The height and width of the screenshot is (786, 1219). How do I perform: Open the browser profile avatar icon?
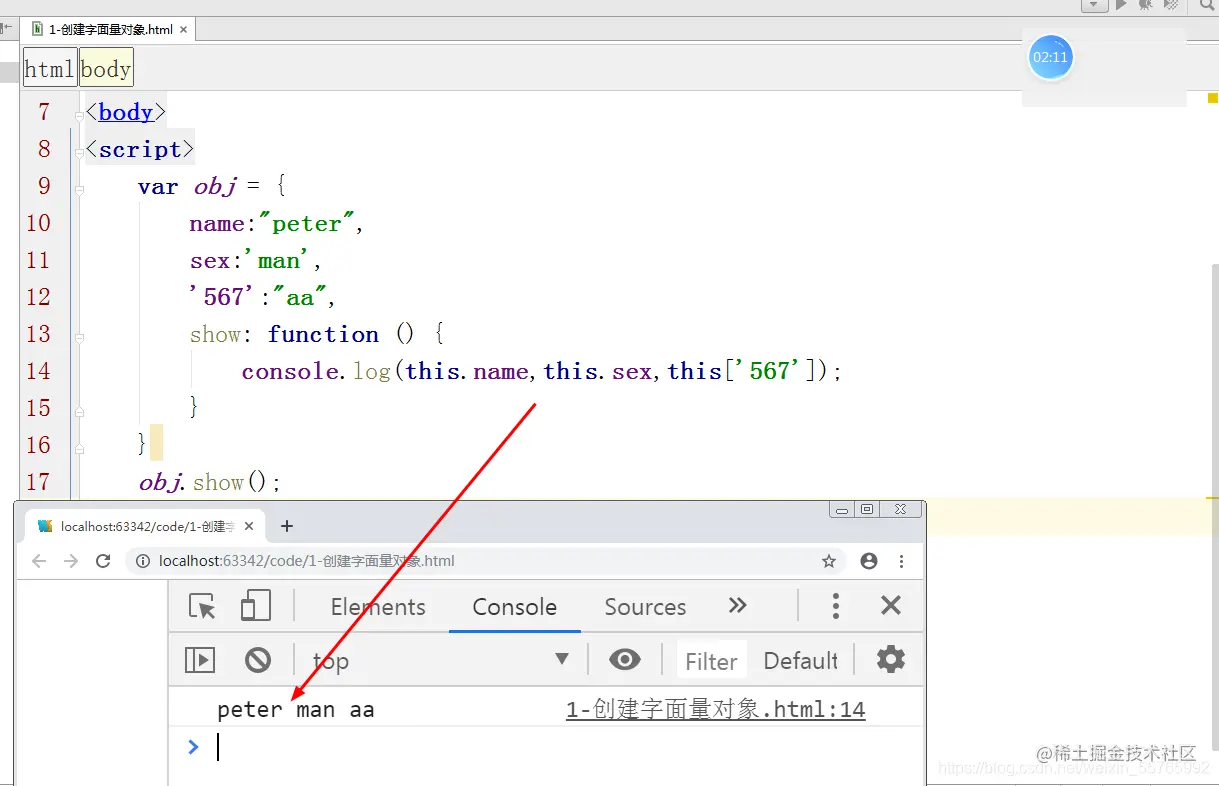[x=869, y=561]
